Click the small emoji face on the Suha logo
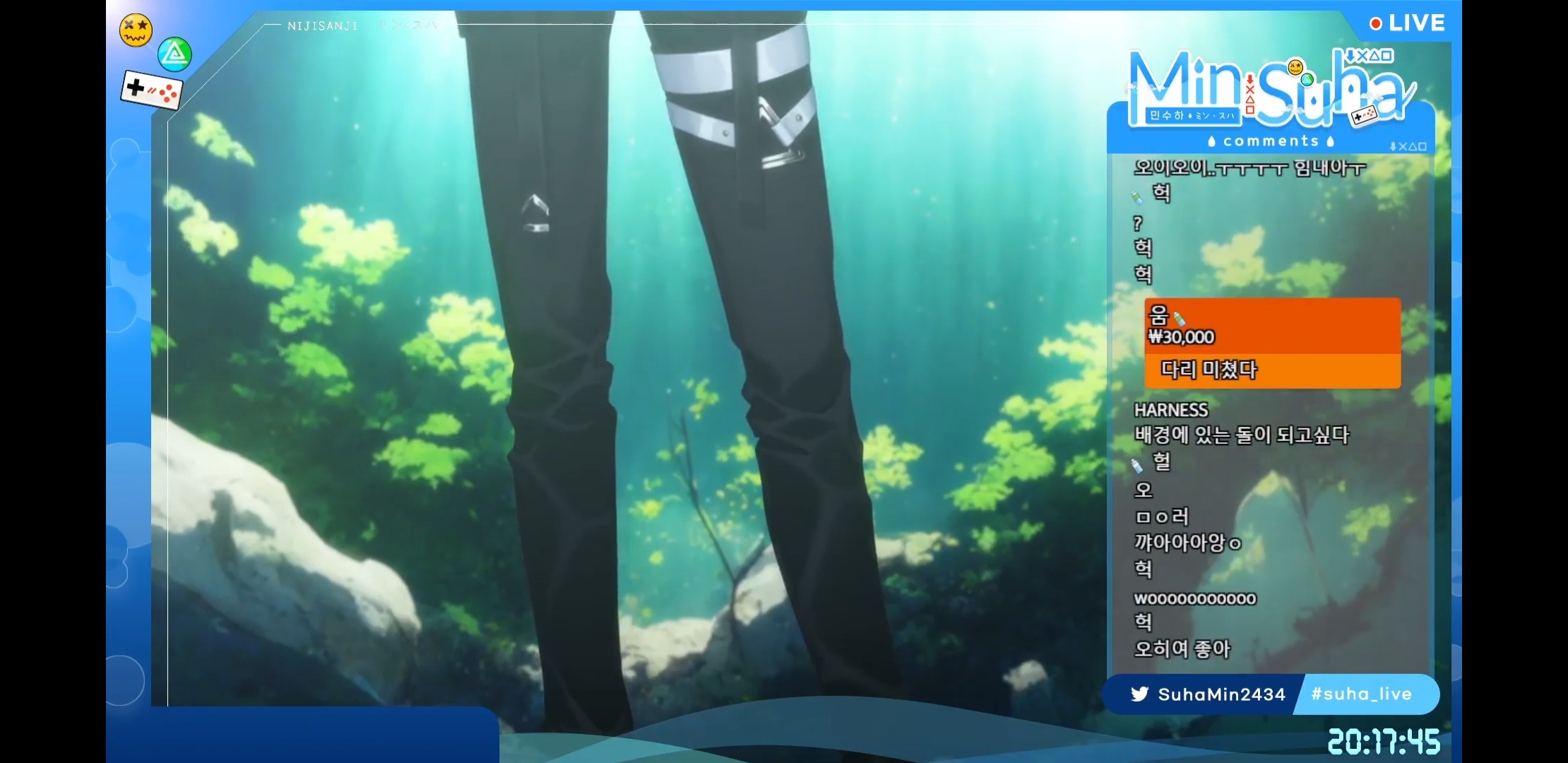The height and width of the screenshot is (763, 1568). click(x=1295, y=67)
